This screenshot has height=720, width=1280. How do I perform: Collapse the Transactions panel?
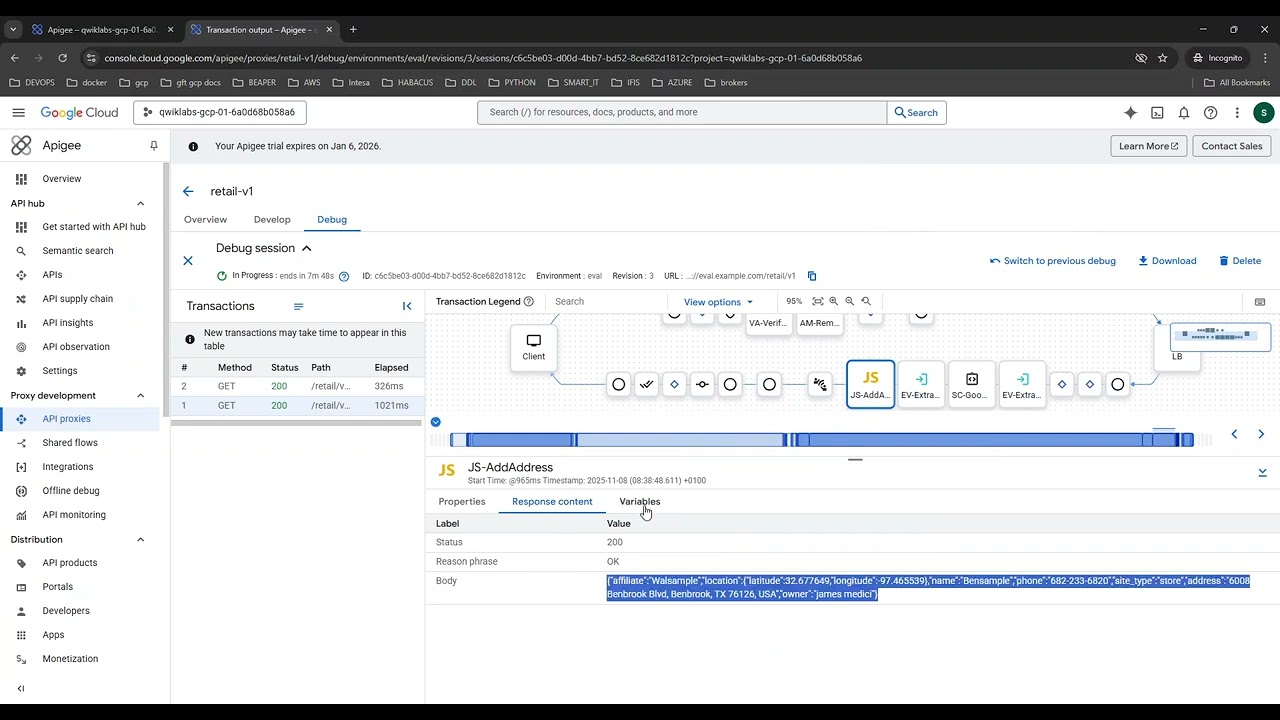coord(407,306)
